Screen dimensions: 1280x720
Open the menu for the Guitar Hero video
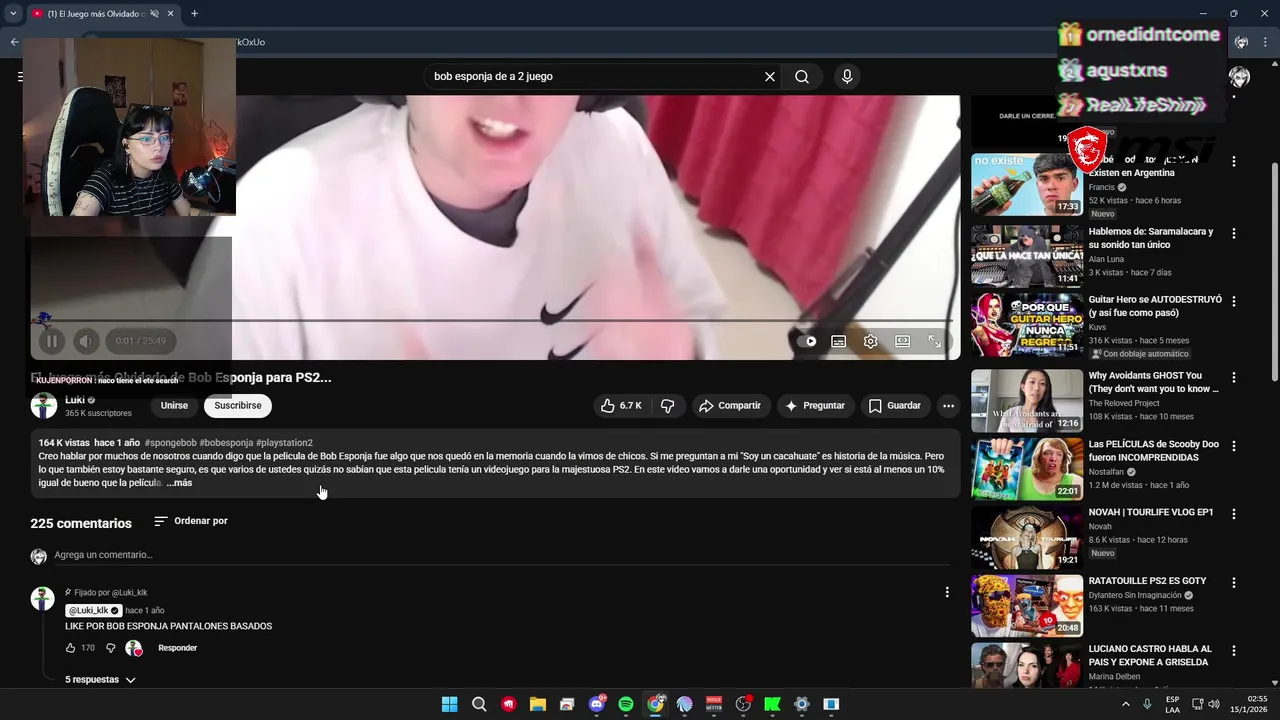tap(1233, 301)
